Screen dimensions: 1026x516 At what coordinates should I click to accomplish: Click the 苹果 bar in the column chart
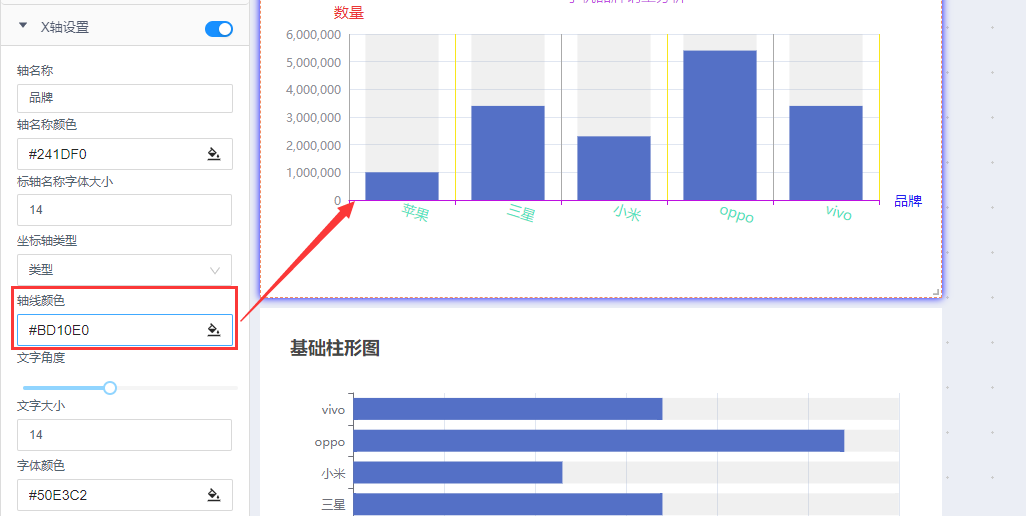[402, 186]
